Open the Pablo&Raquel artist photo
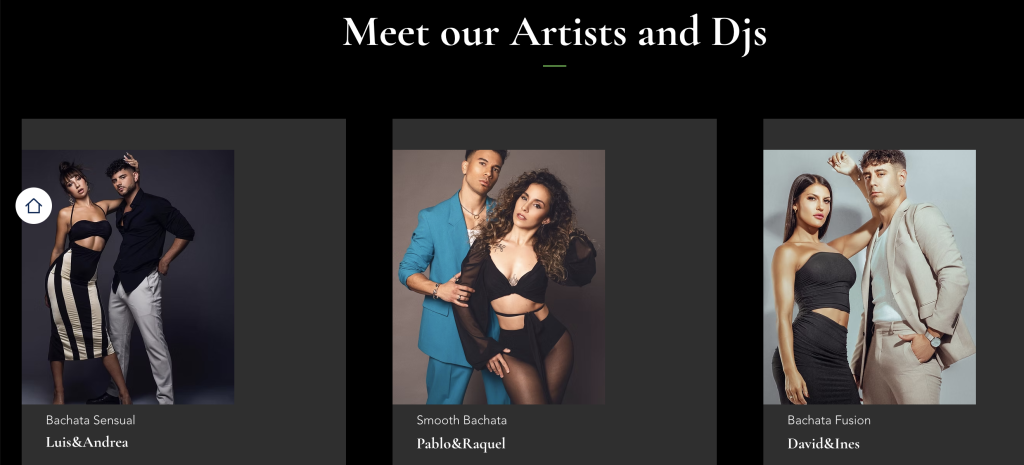 pos(498,277)
